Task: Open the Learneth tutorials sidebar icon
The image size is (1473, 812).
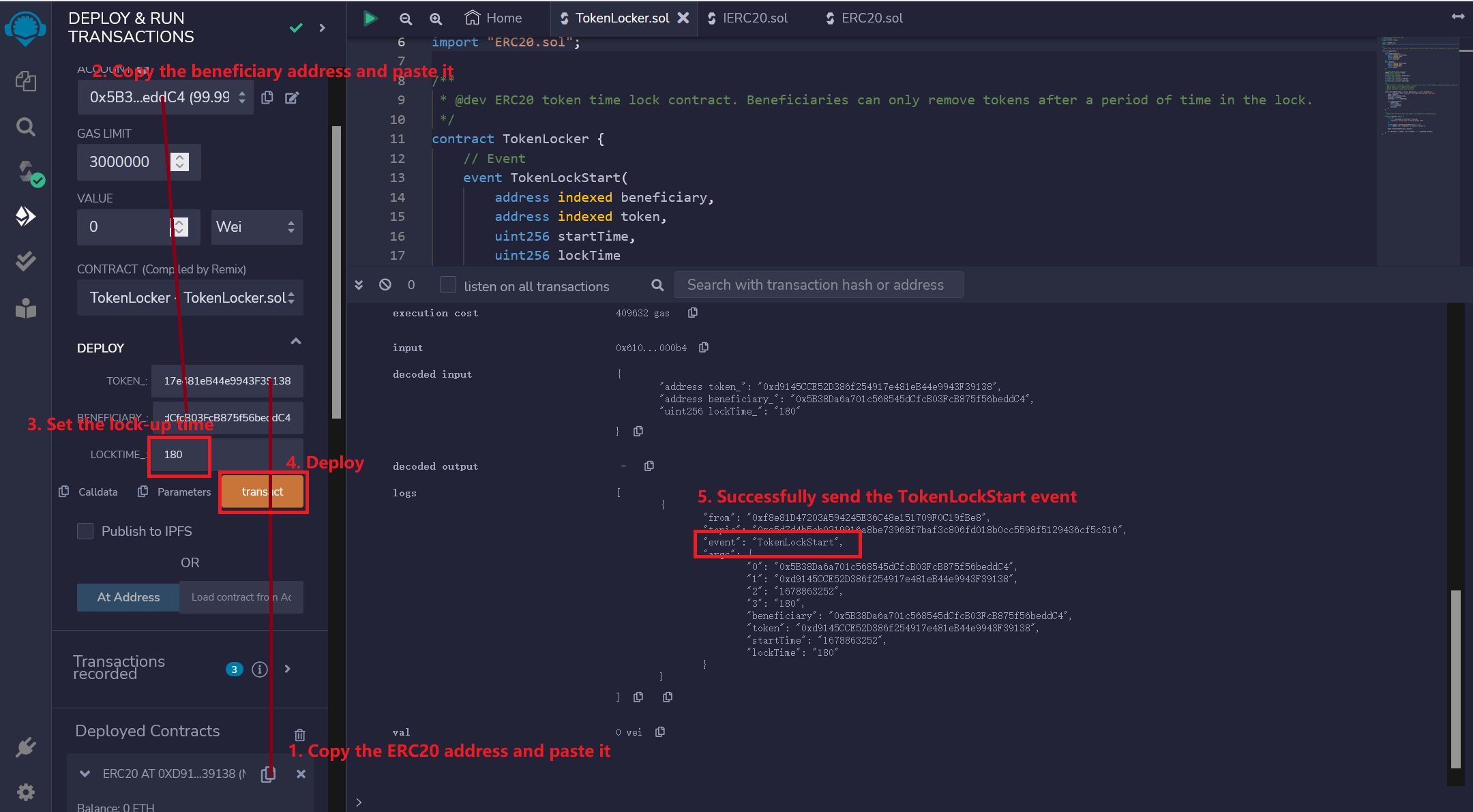Action: point(26,308)
